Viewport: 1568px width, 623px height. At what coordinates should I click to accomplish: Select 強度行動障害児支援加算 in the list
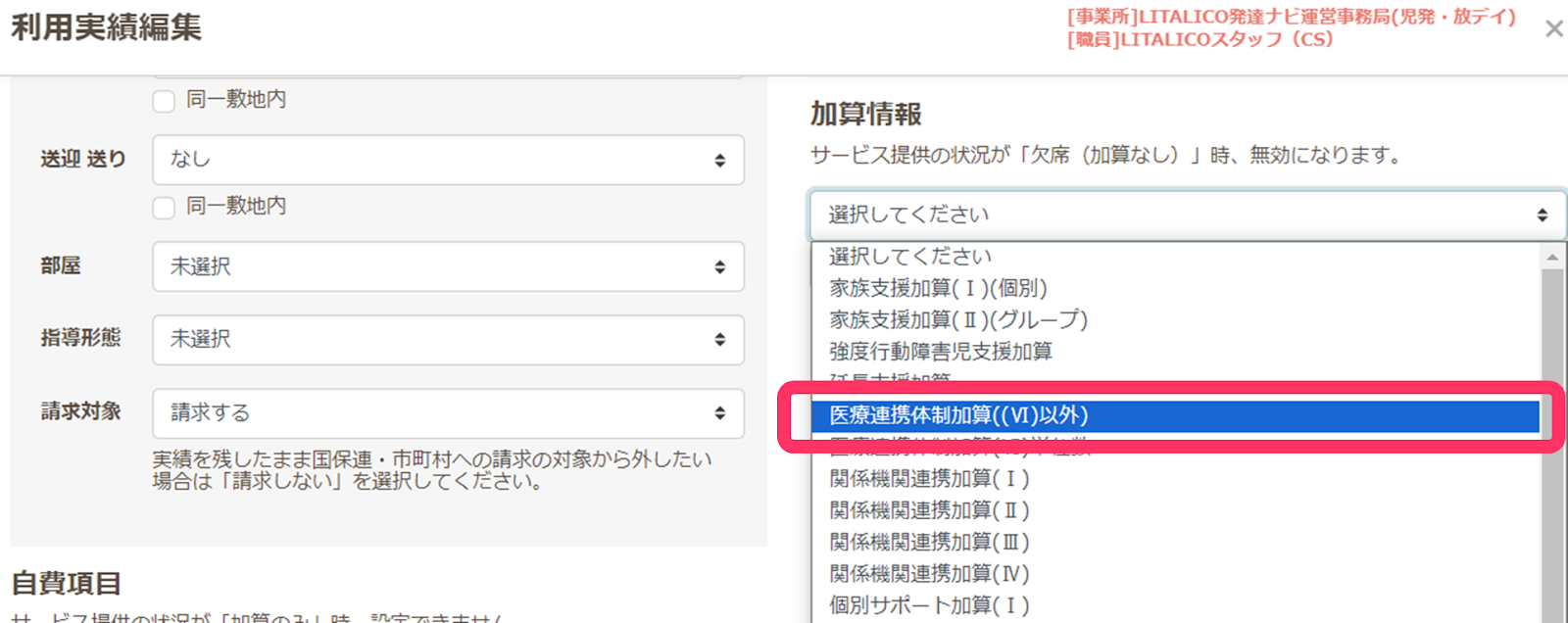[x=940, y=351]
